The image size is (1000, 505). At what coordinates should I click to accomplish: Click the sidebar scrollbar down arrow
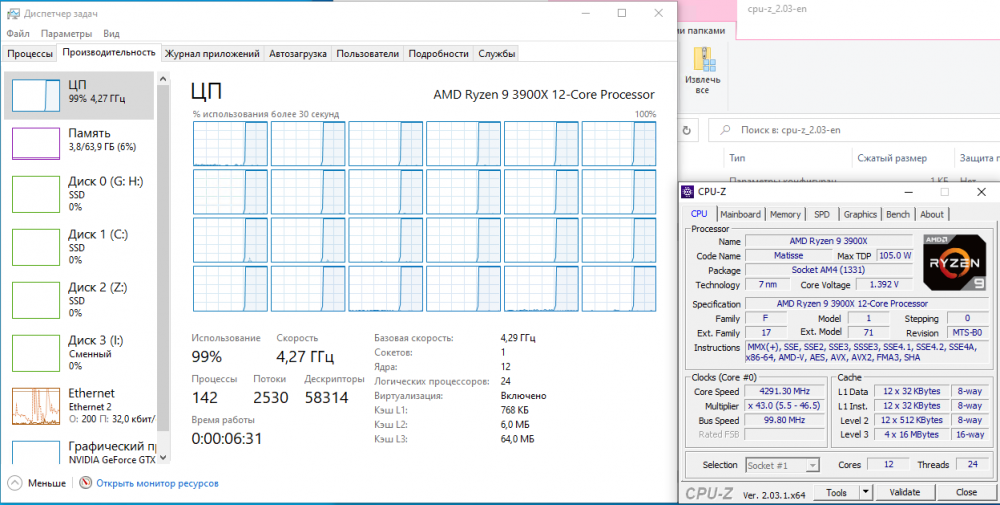pos(163,457)
